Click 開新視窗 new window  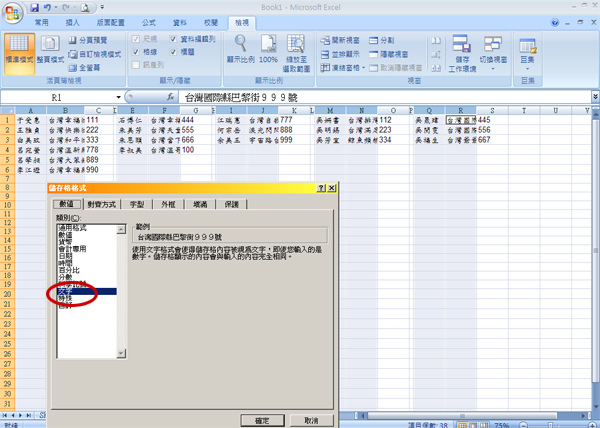coord(340,40)
